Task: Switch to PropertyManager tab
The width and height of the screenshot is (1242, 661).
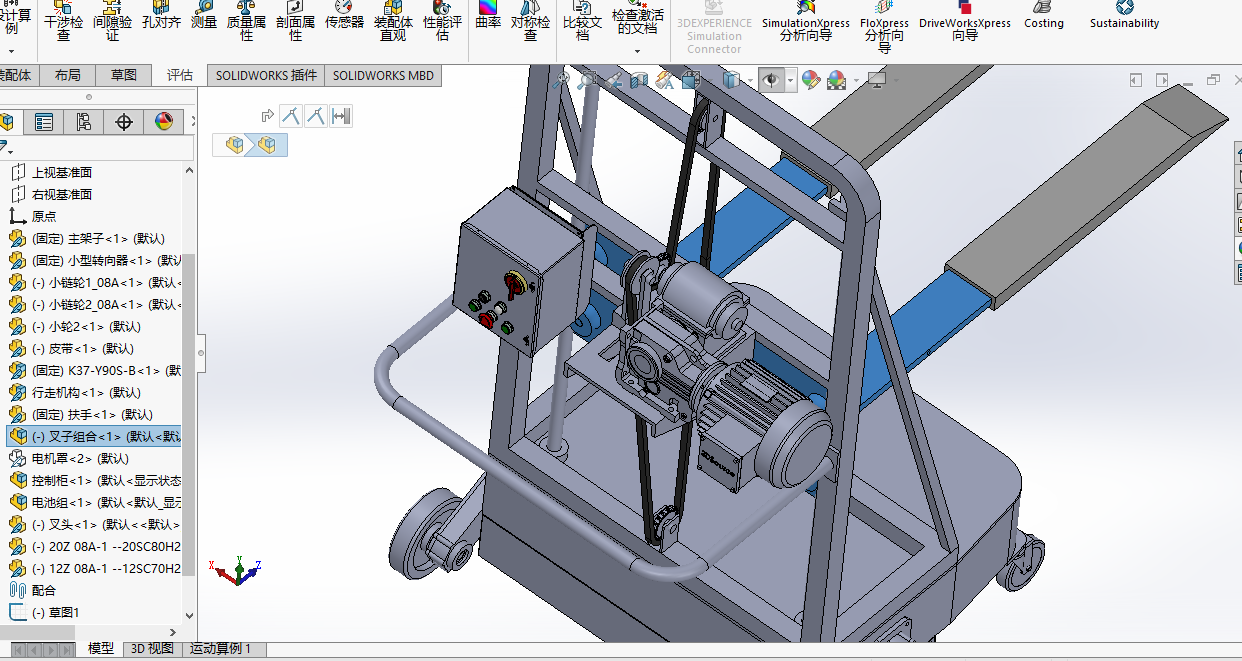Action: [44, 122]
